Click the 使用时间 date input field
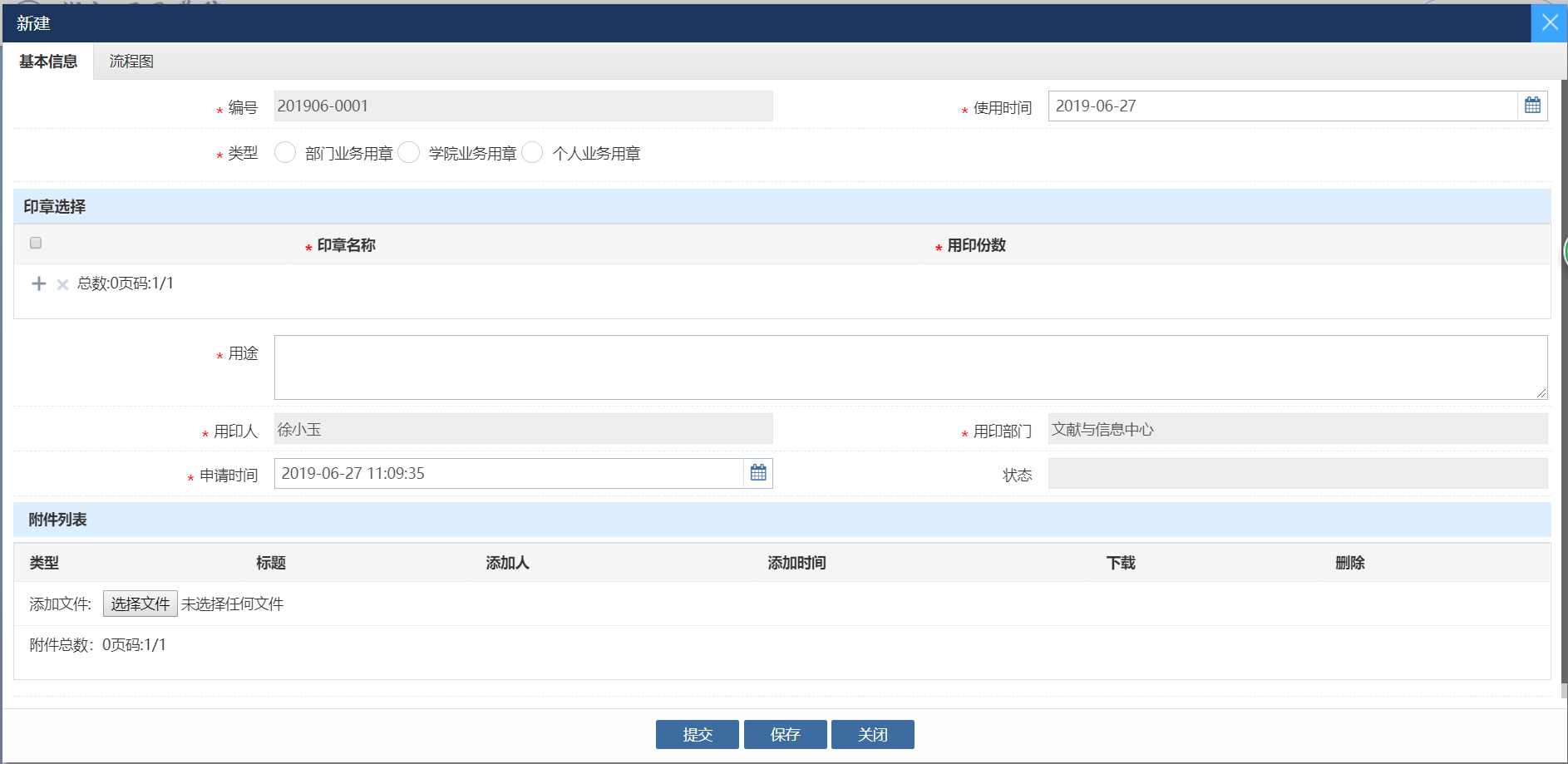This screenshot has height=764, width=1568. pos(1282,106)
